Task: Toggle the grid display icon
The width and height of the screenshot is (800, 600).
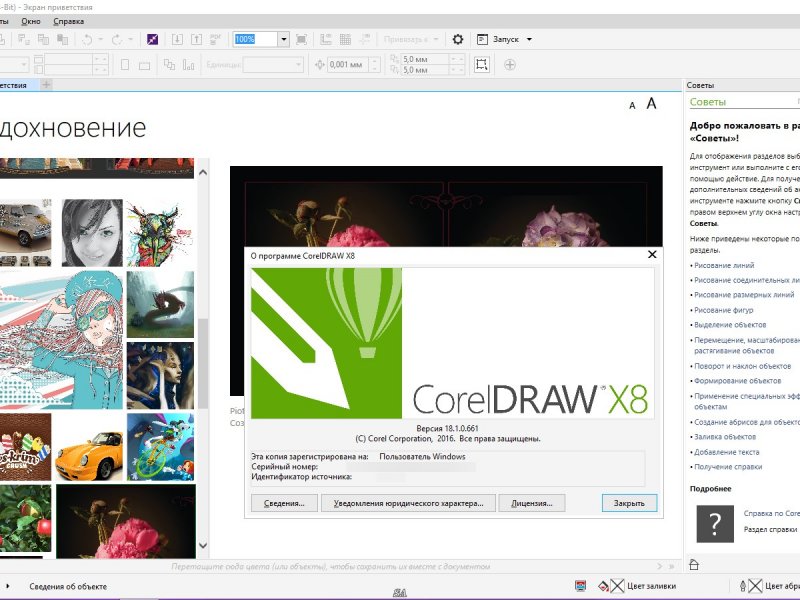Action: coord(345,39)
